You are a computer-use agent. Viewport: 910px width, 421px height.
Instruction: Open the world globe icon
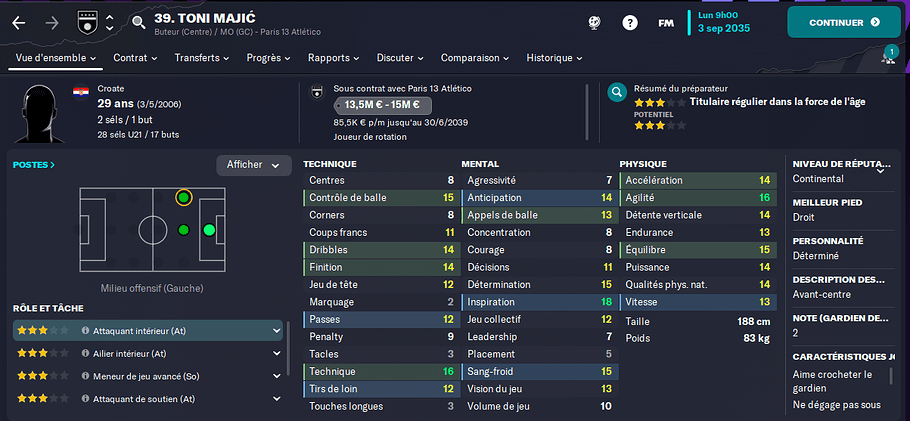(594, 23)
